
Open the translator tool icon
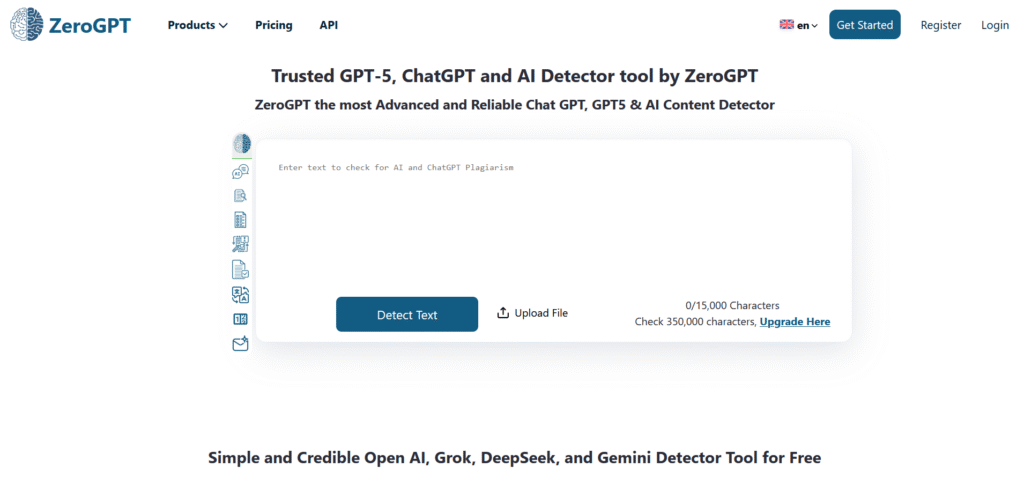pyautogui.click(x=241, y=294)
